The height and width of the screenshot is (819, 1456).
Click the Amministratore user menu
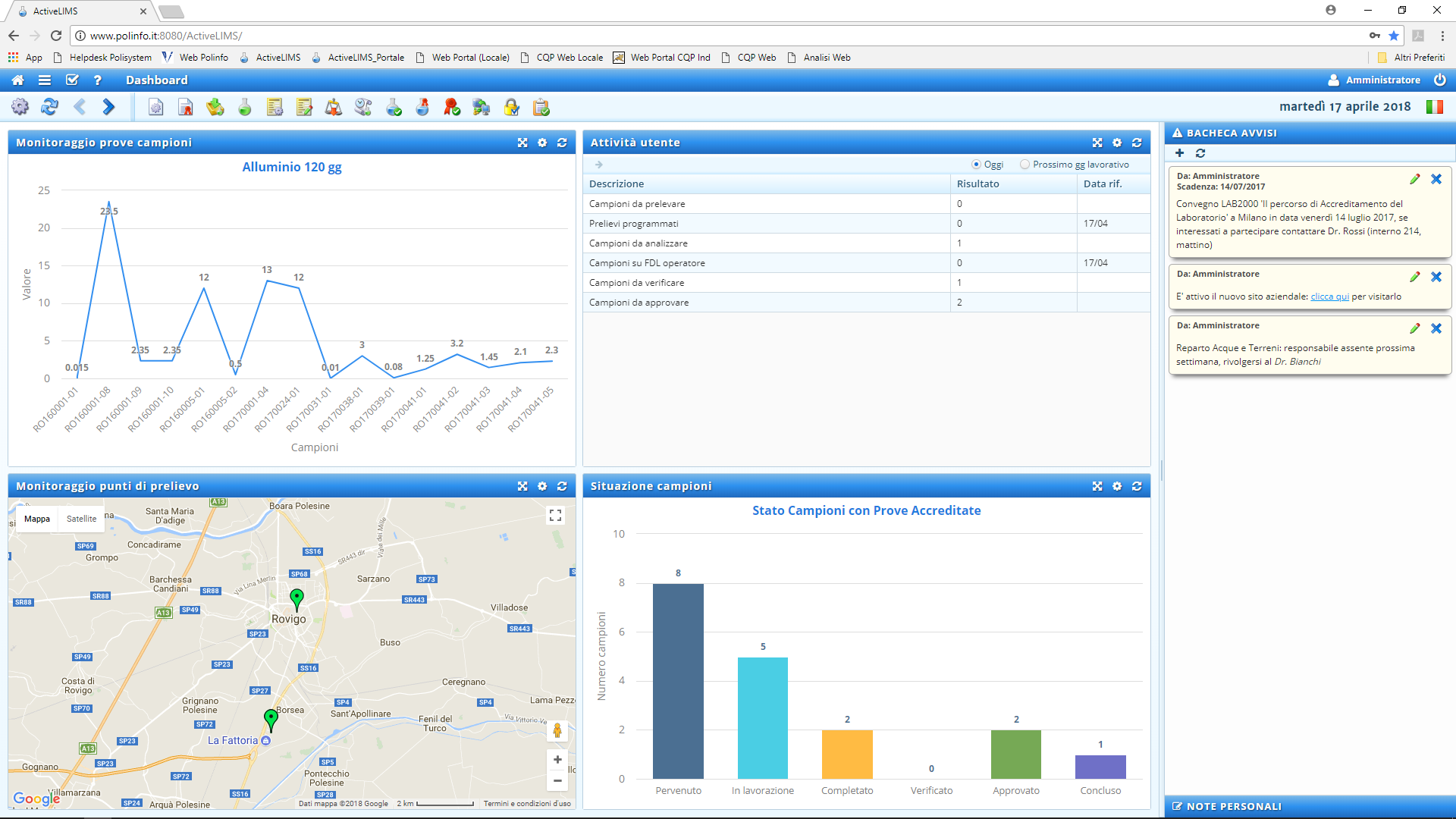1374,80
